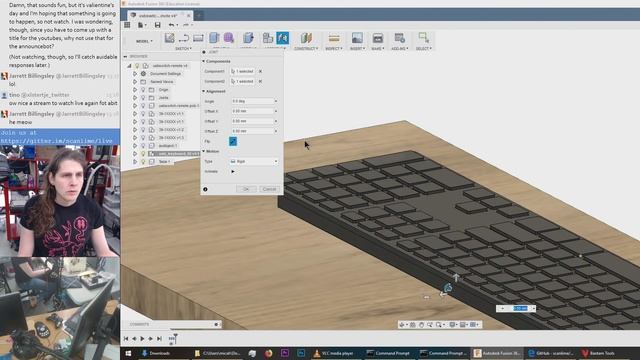Collapse the Components section in Joint dialog
640x360 pixels.
(x=204, y=61)
